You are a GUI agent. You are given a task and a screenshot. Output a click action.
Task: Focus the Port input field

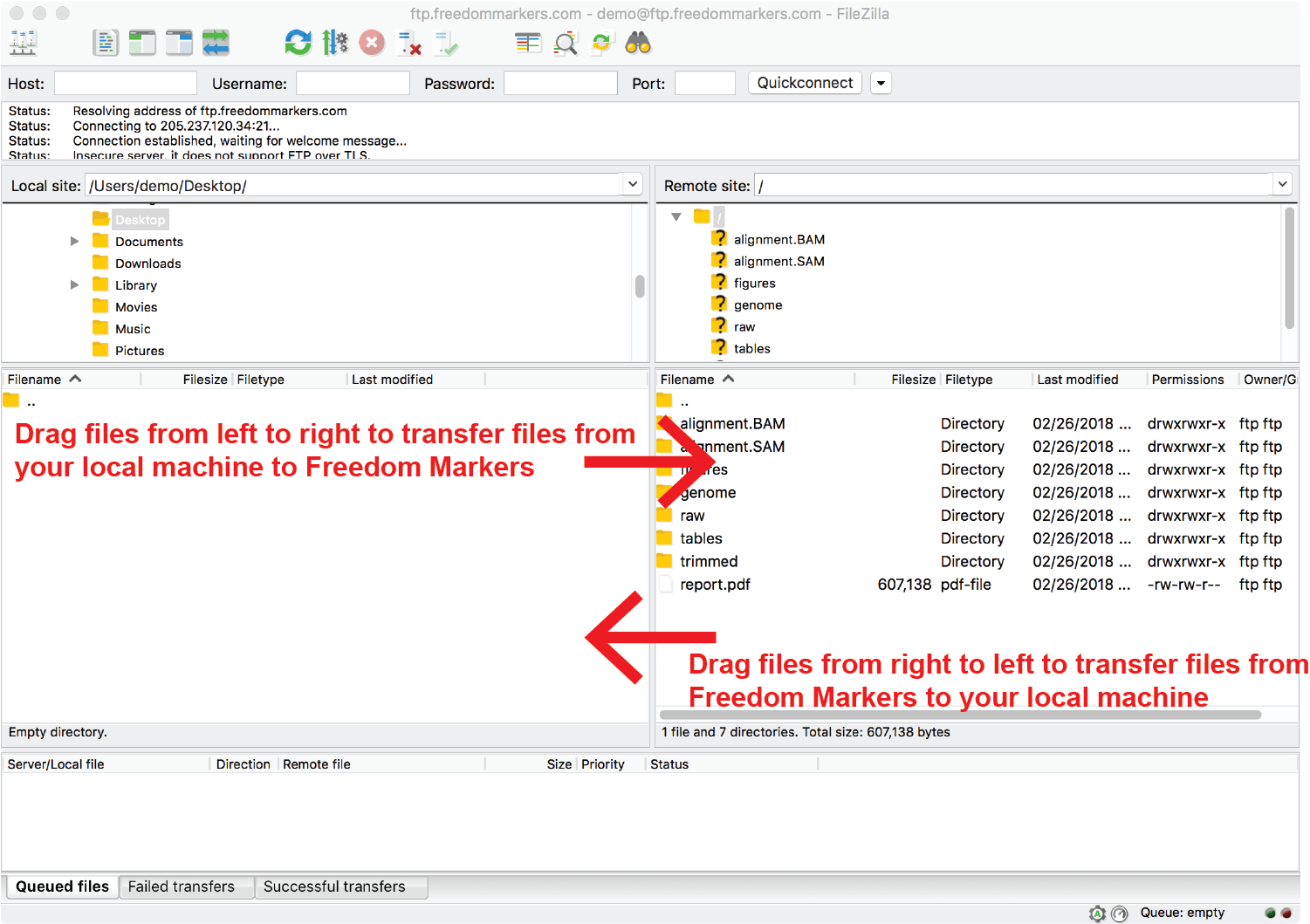[705, 84]
